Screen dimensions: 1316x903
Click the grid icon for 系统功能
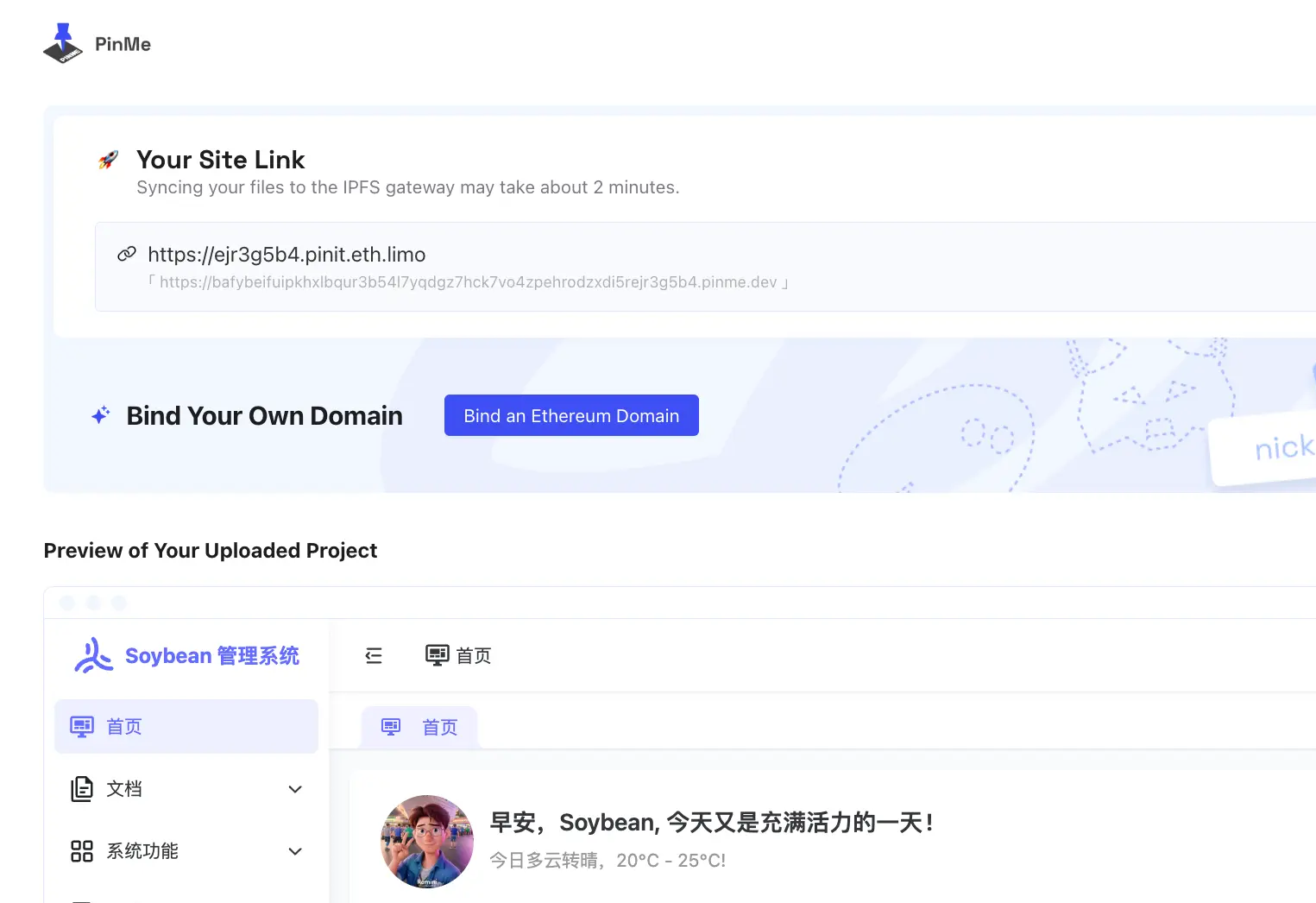pyautogui.click(x=81, y=851)
